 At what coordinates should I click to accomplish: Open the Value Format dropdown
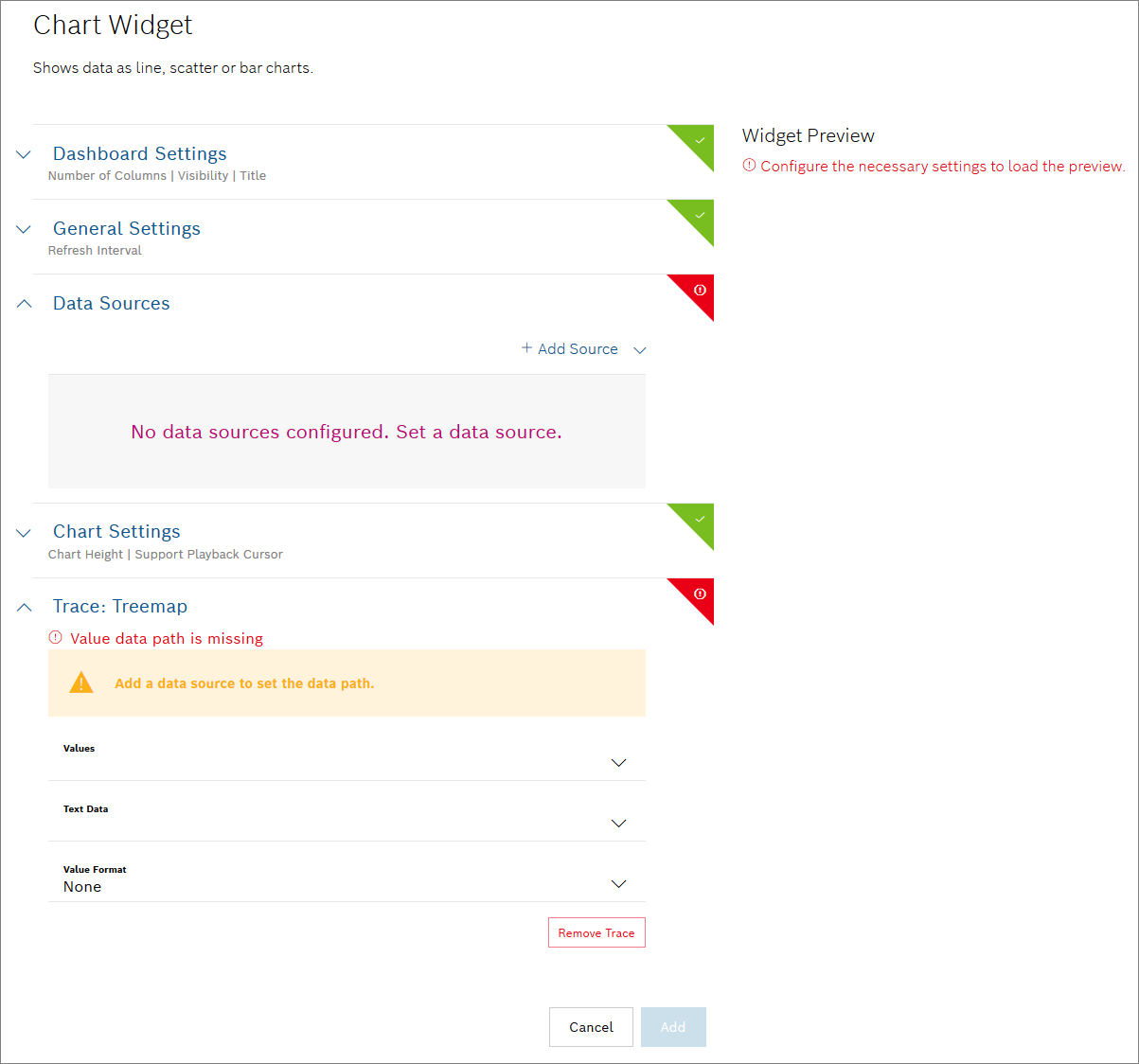(x=618, y=883)
